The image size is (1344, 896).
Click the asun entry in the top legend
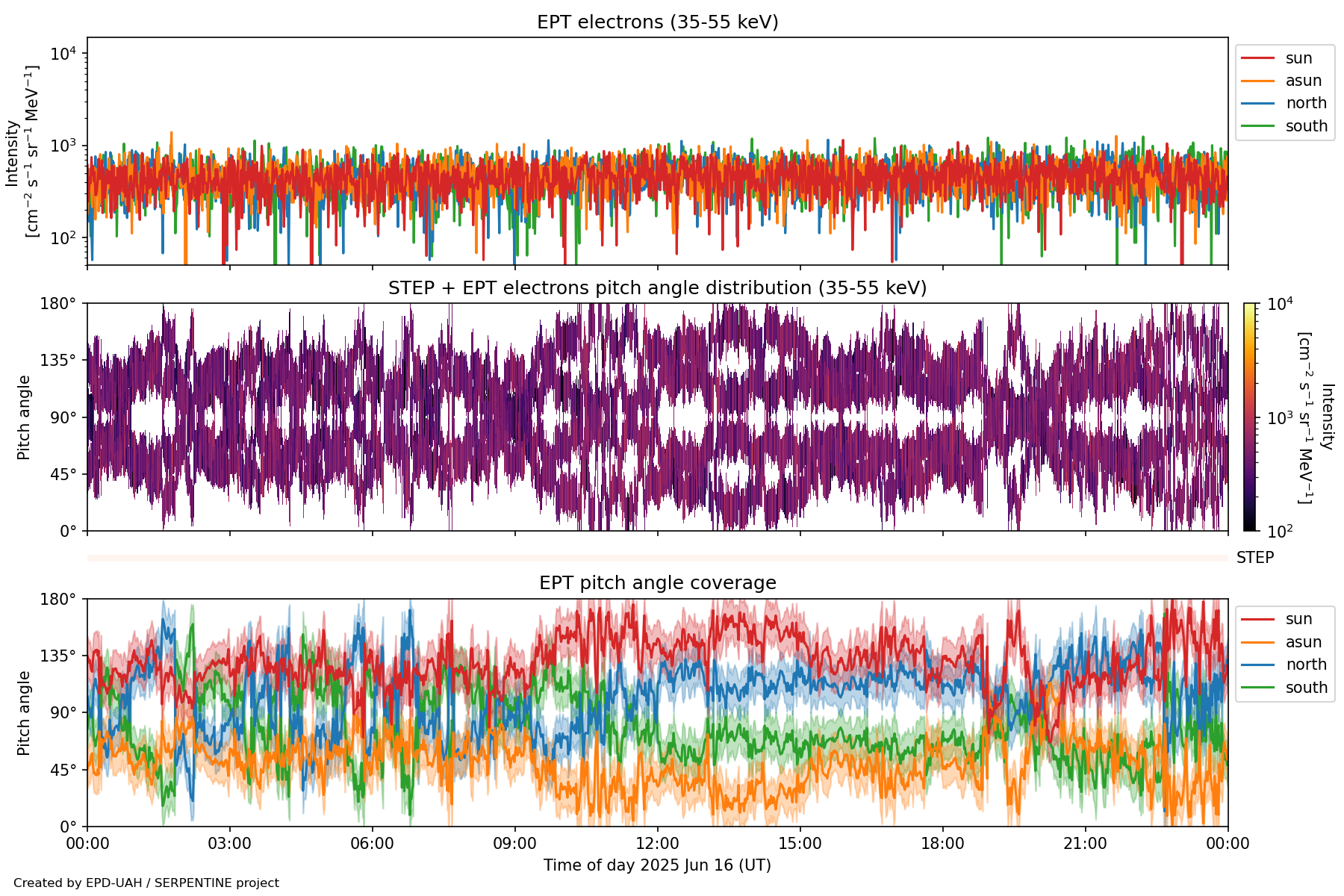(1303, 81)
